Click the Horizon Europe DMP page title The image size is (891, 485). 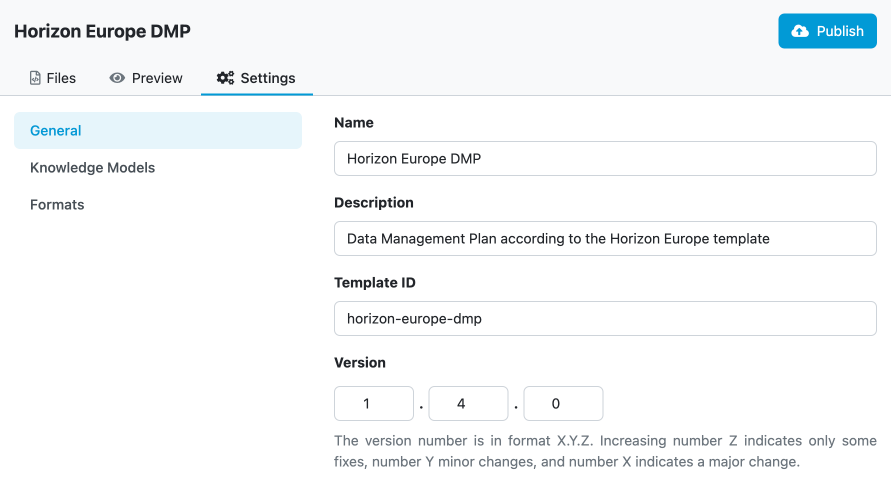102,31
